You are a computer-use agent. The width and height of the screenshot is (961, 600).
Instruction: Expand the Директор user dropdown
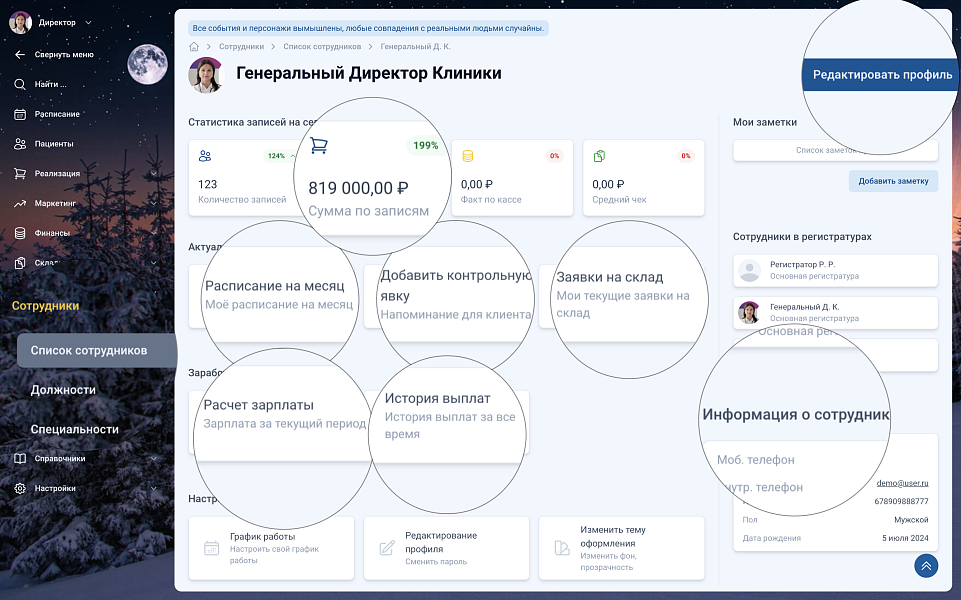(x=88, y=22)
